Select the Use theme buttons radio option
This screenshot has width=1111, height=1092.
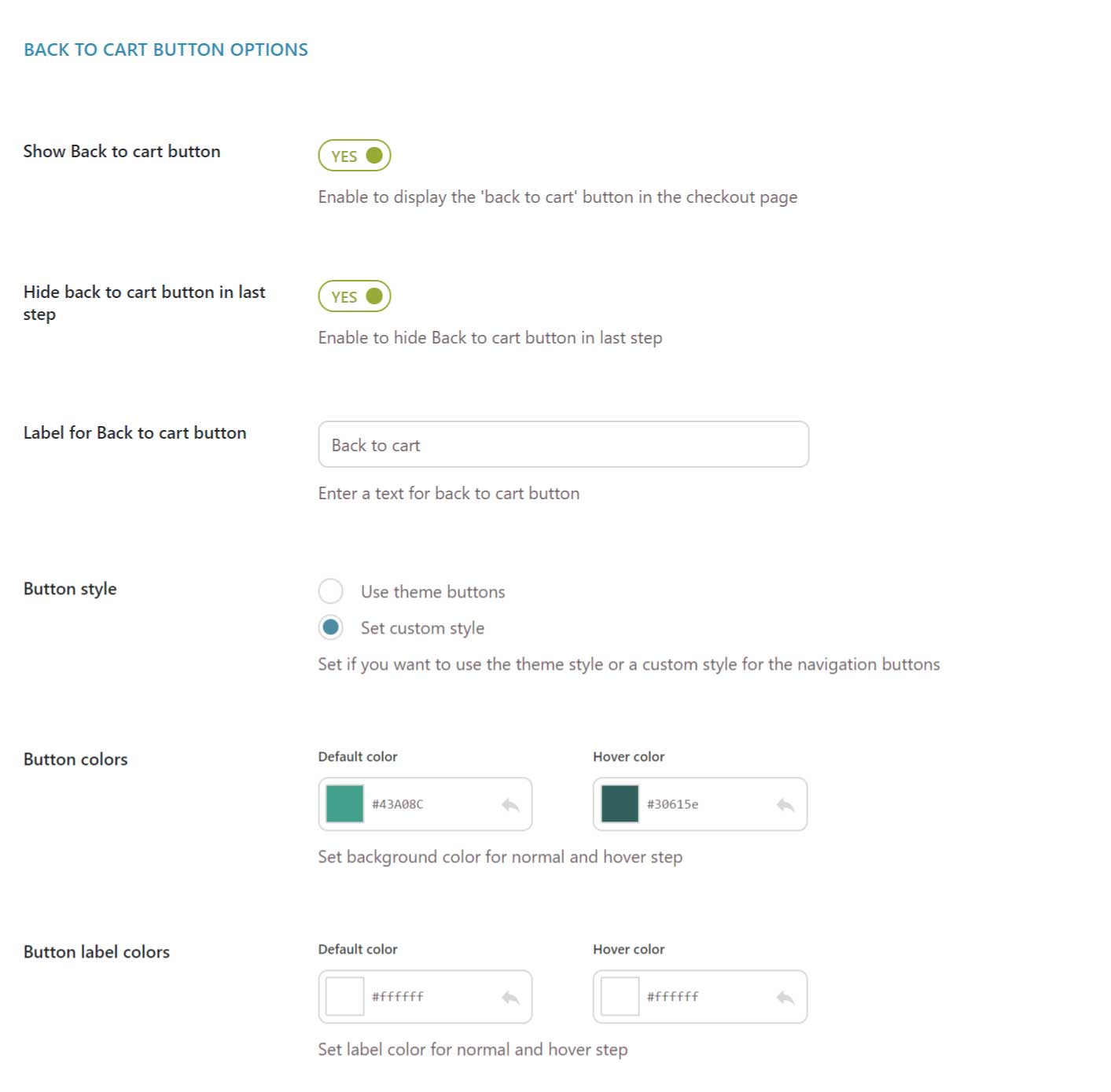tap(331, 591)
